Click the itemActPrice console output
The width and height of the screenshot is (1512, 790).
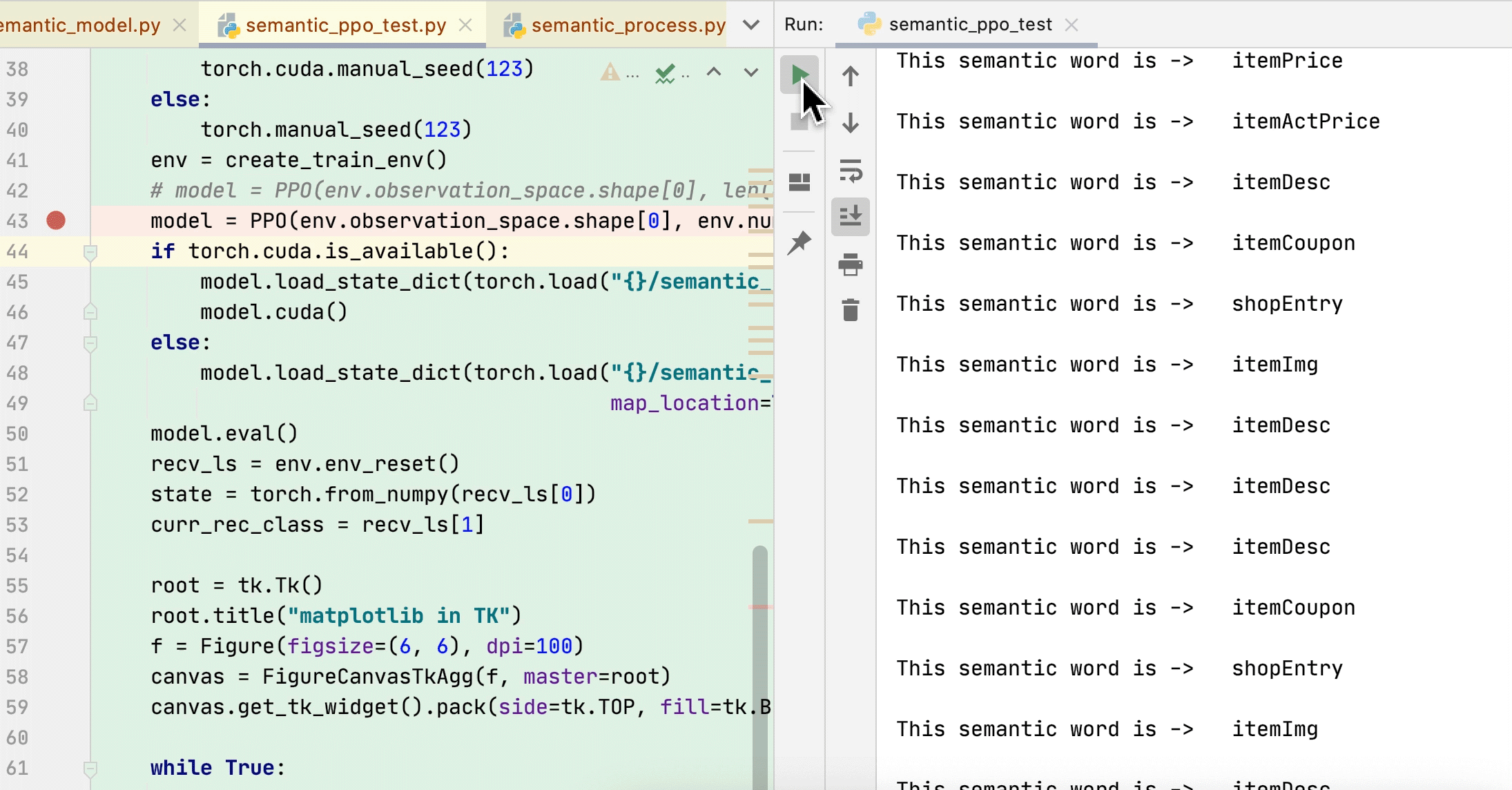click(x=1306, y=122)
